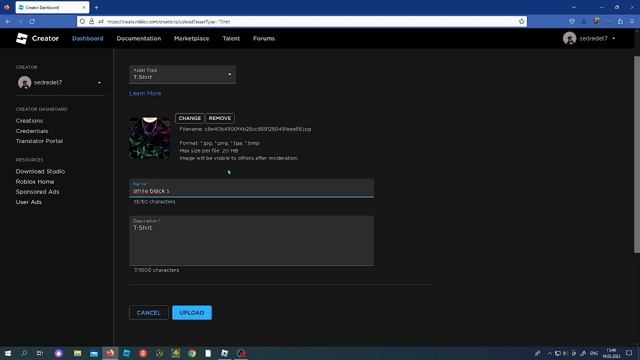Open the browser hamburger menu

[x=632, y=21]
